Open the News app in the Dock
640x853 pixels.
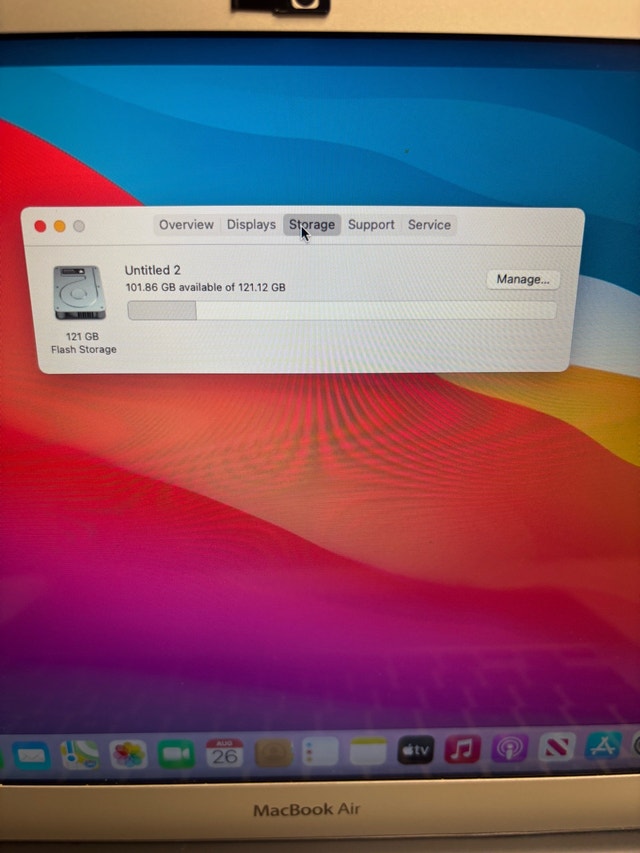(x=557, y=746)
